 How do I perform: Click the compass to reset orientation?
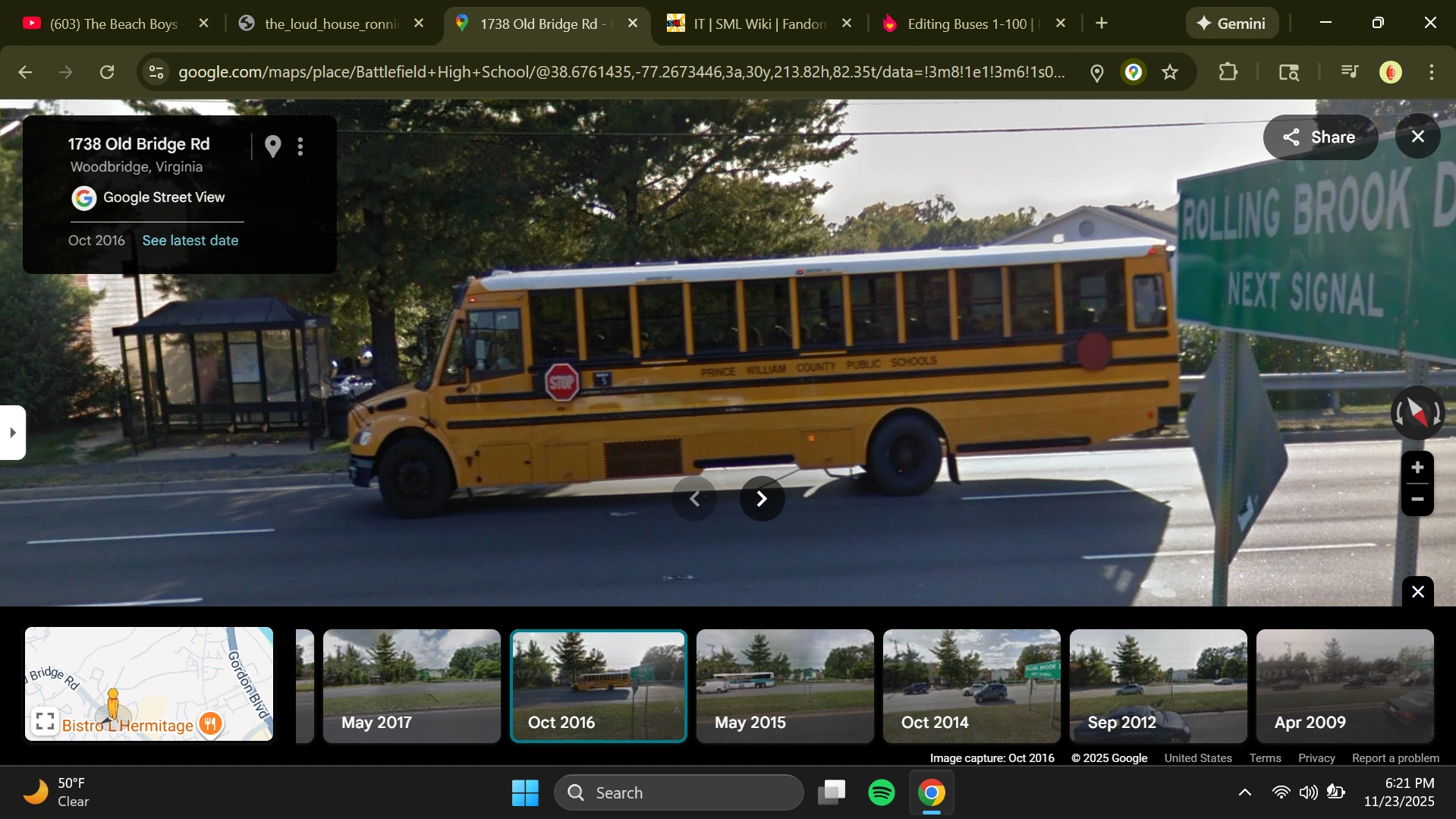tap(1417, 413)
